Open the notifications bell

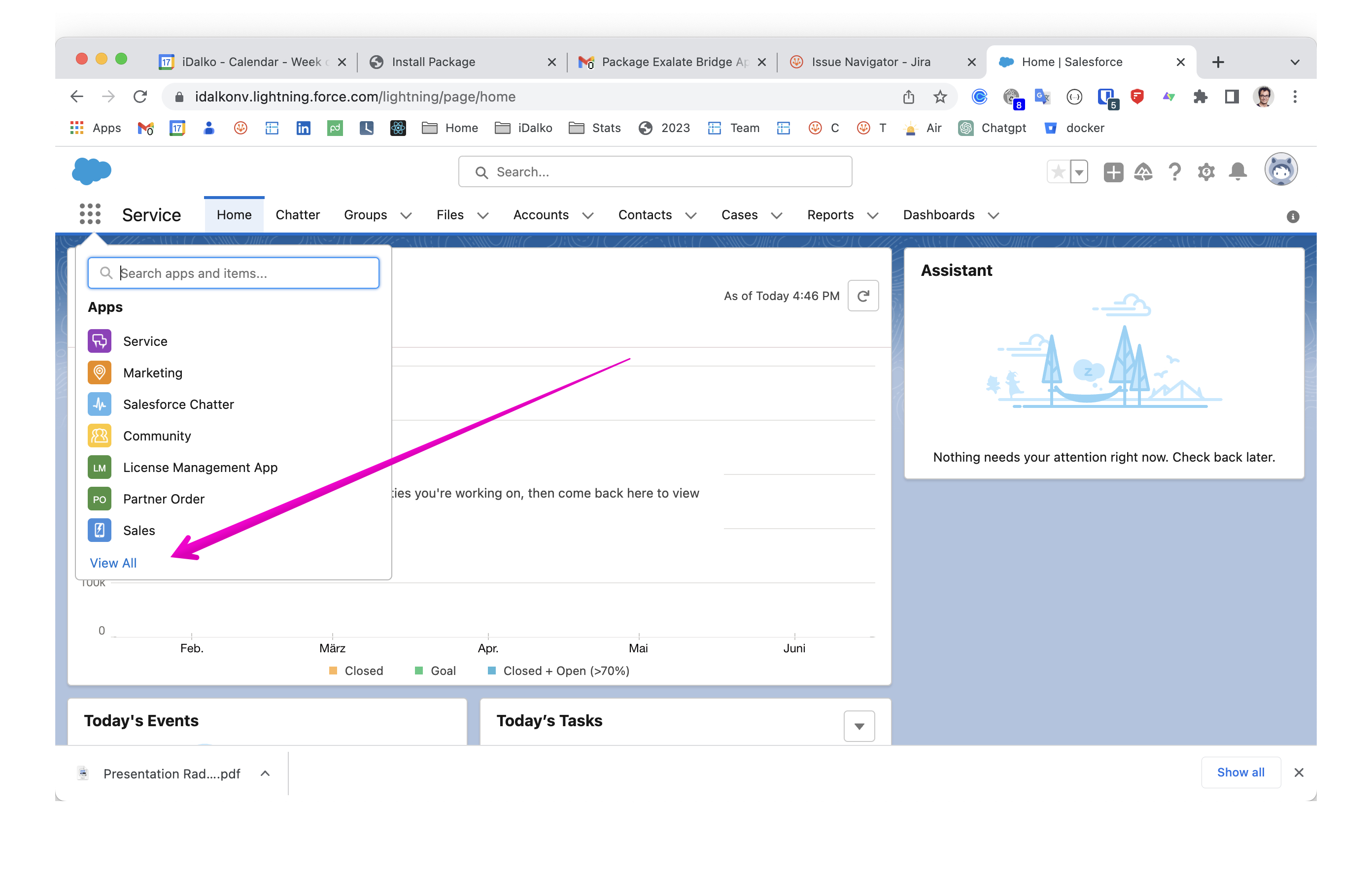click(x=1237, y=171)
